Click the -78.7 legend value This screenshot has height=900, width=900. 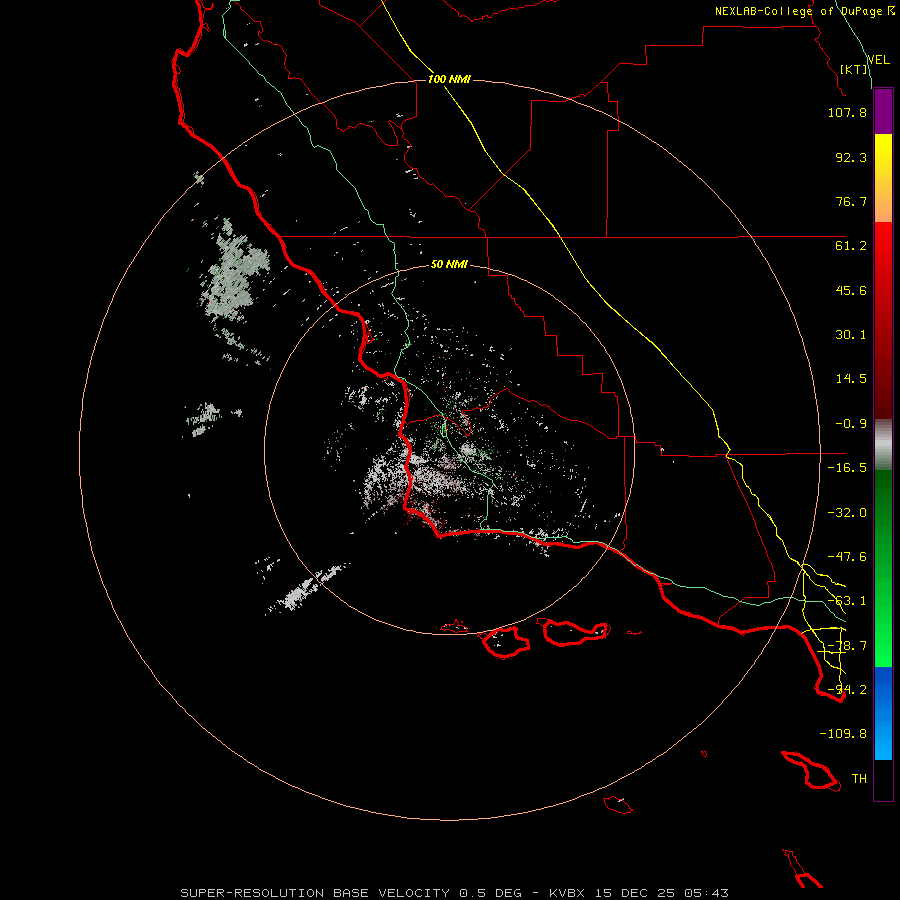[x=847, y=646]
